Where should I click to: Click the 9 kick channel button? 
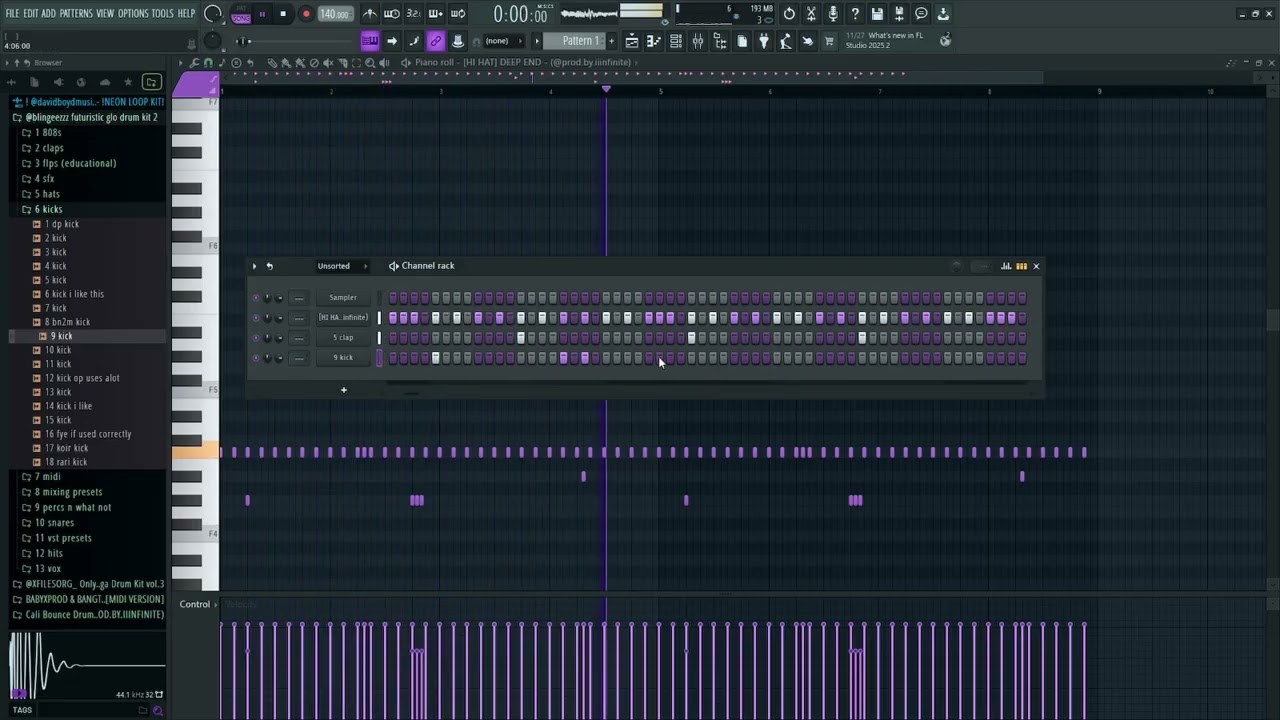(x=343, y=358)
